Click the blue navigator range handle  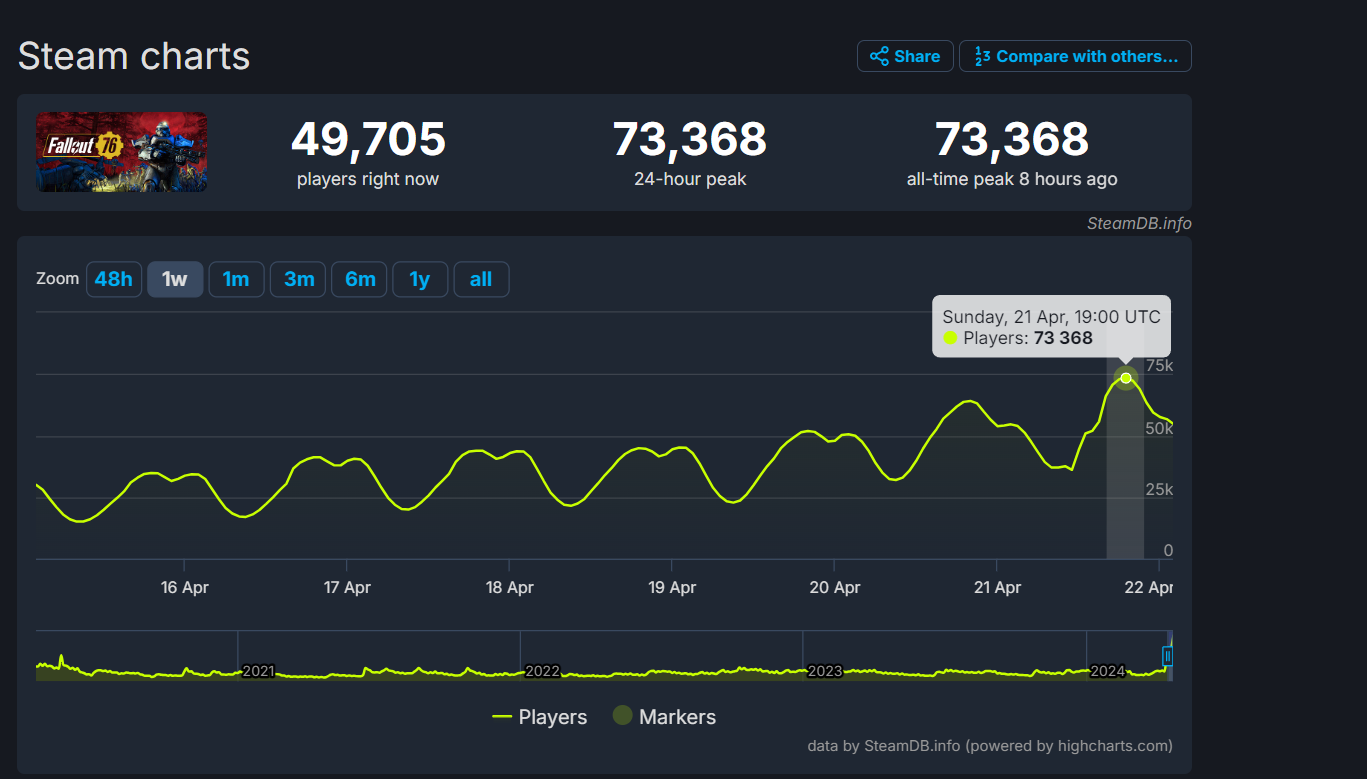pos(1167,656)
